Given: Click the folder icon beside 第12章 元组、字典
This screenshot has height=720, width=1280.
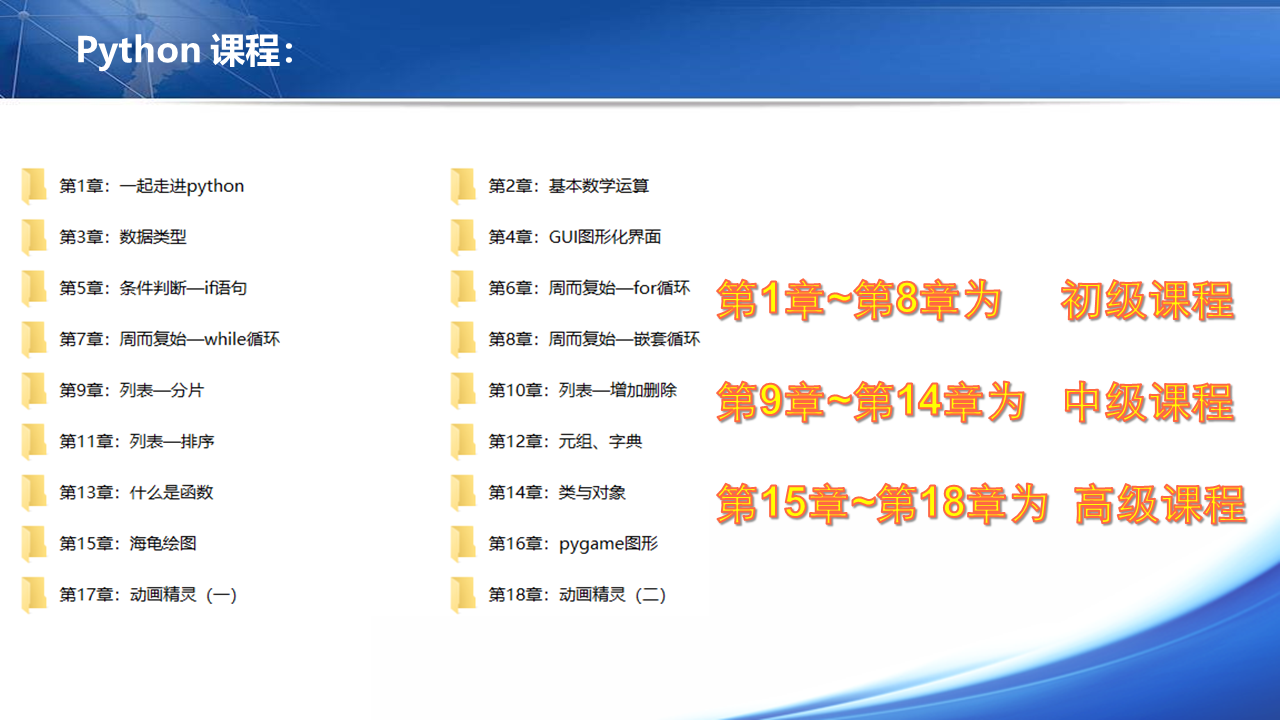Looking at the screenshot, I should (x=462, y=441).
